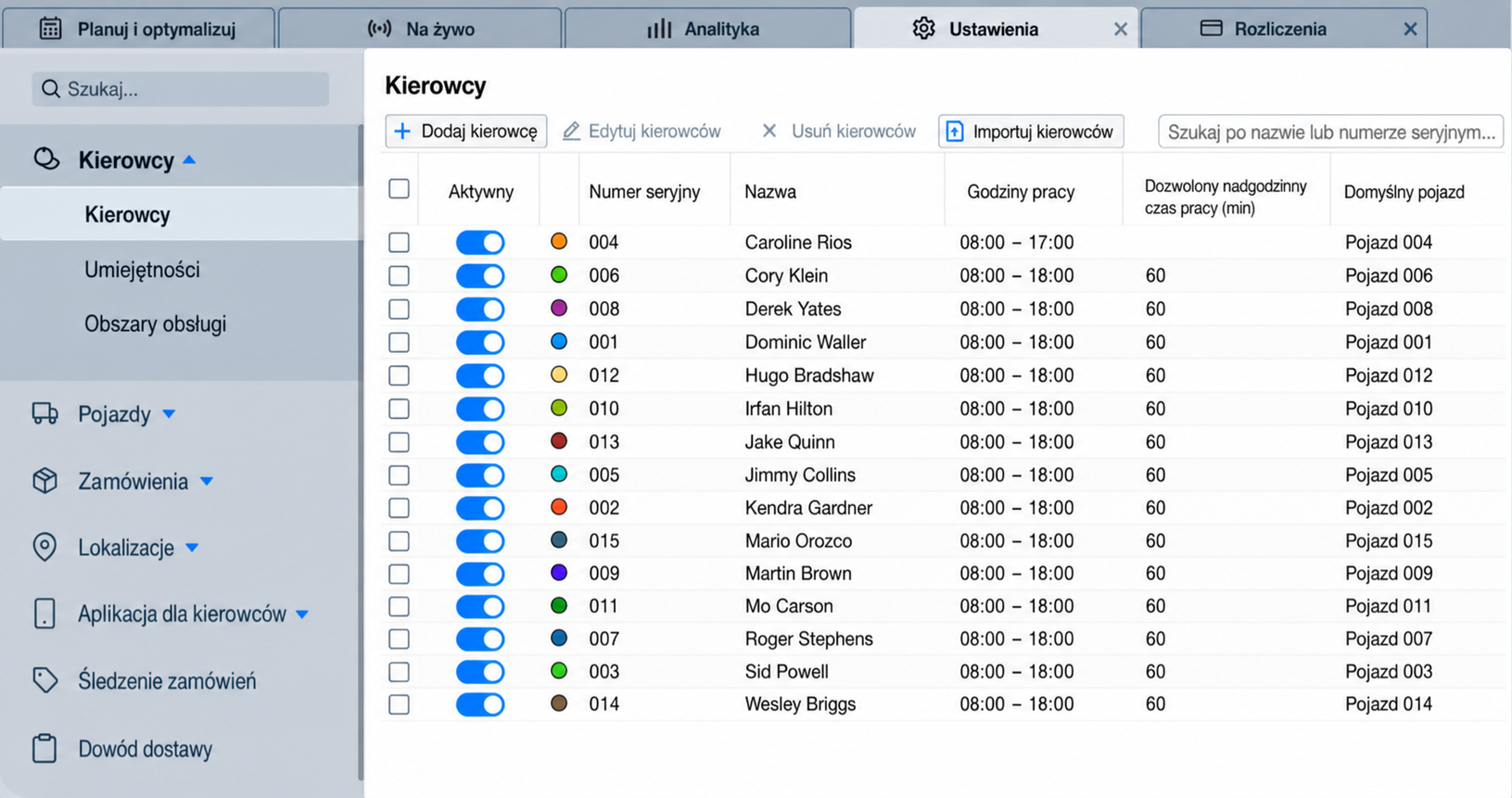Close the Rozliczenia tab

(1410, 29)
